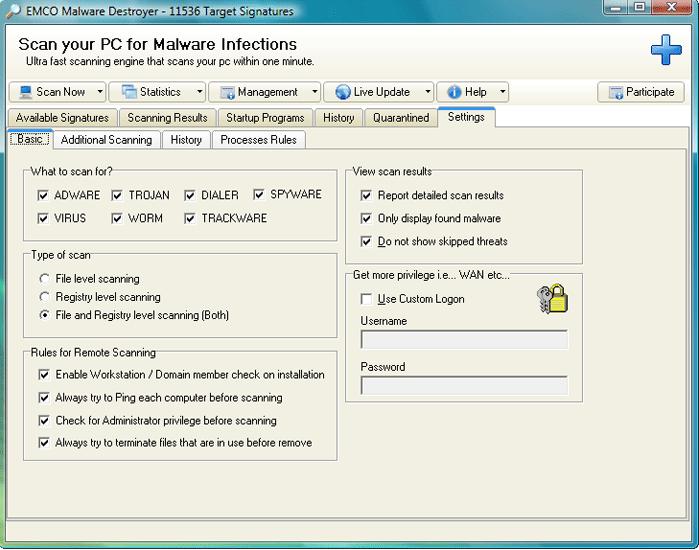
Task: Select Registry level scanning option
Action: [x=44, y=296]
